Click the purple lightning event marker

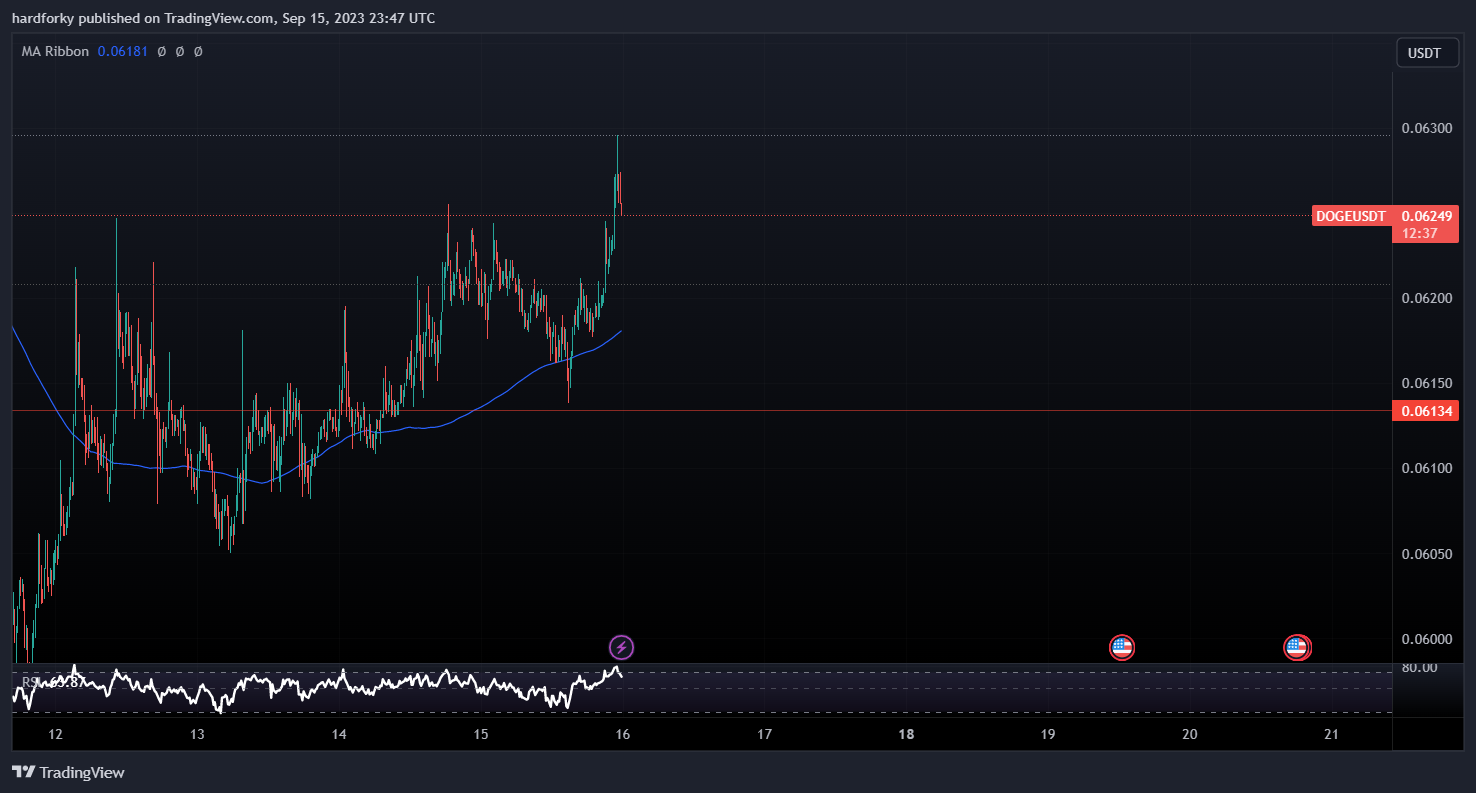point(621,647)
